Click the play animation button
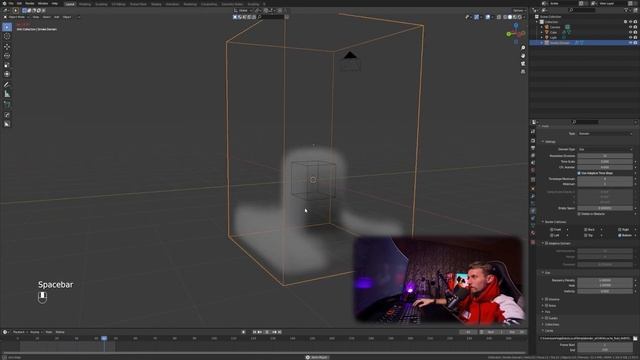This screenshot has width=640, height=360. point(267,332)
